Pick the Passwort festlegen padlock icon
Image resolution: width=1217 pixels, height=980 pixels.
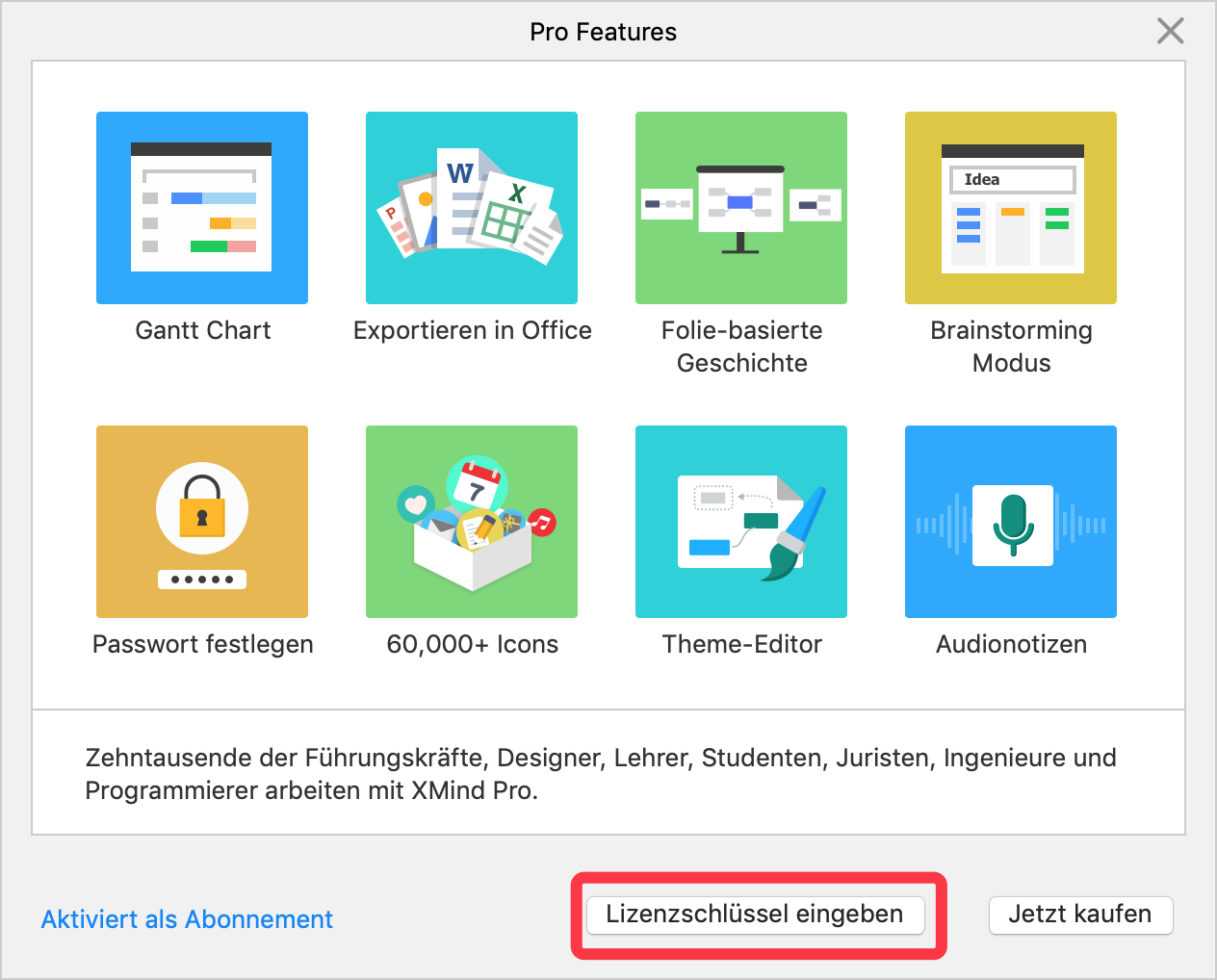(202, 522)
